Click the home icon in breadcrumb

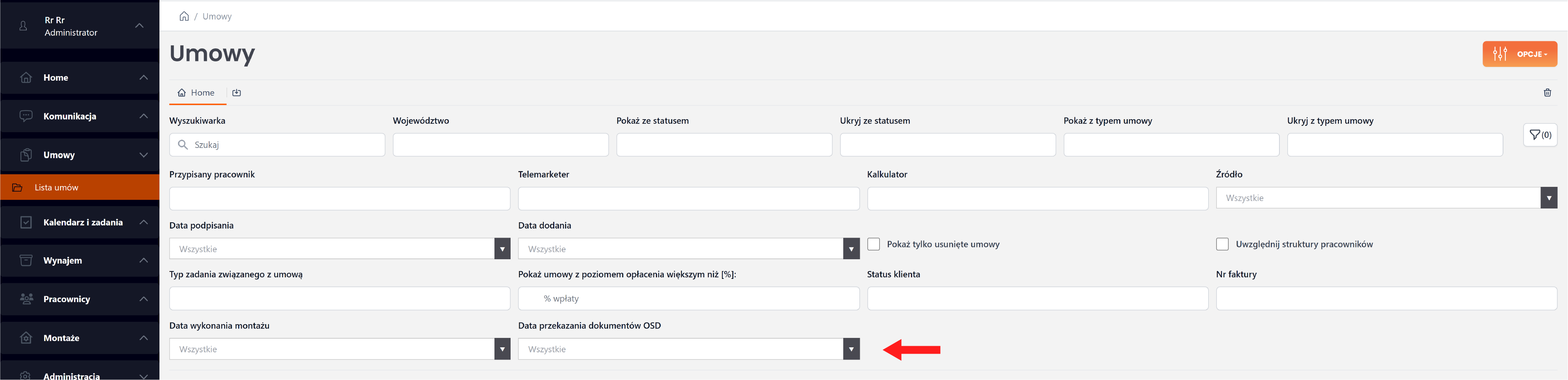[184, 17]
